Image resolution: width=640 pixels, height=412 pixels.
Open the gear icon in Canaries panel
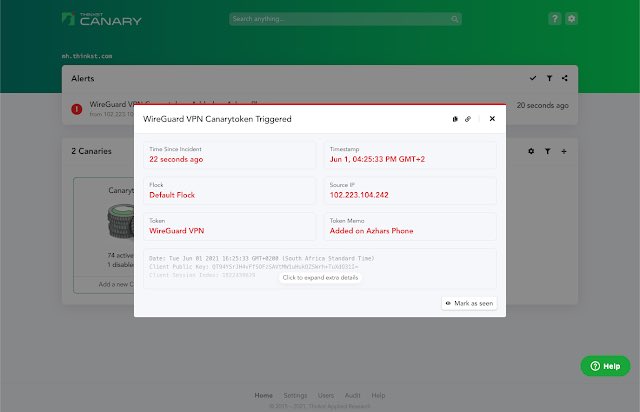[531, 151]
